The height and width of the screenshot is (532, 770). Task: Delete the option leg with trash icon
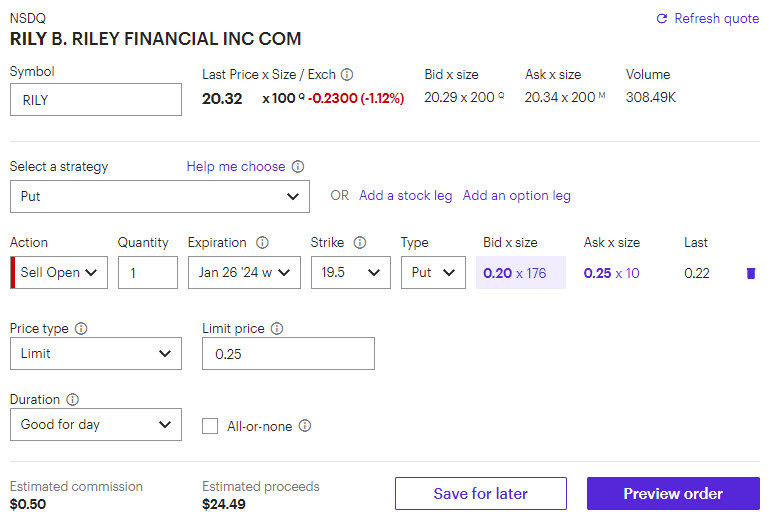coord(751,273)
